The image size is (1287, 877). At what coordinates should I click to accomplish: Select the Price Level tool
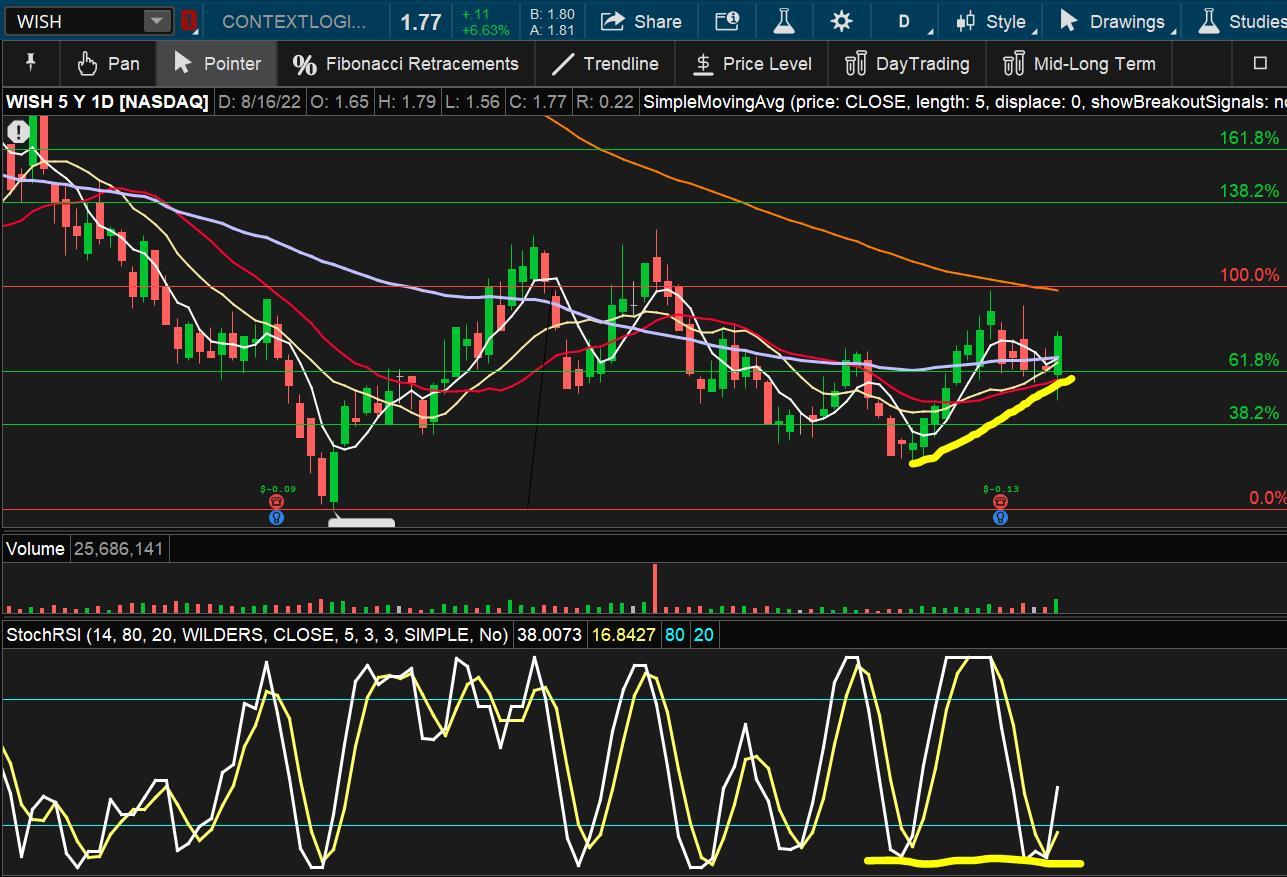tap(753, 63)
